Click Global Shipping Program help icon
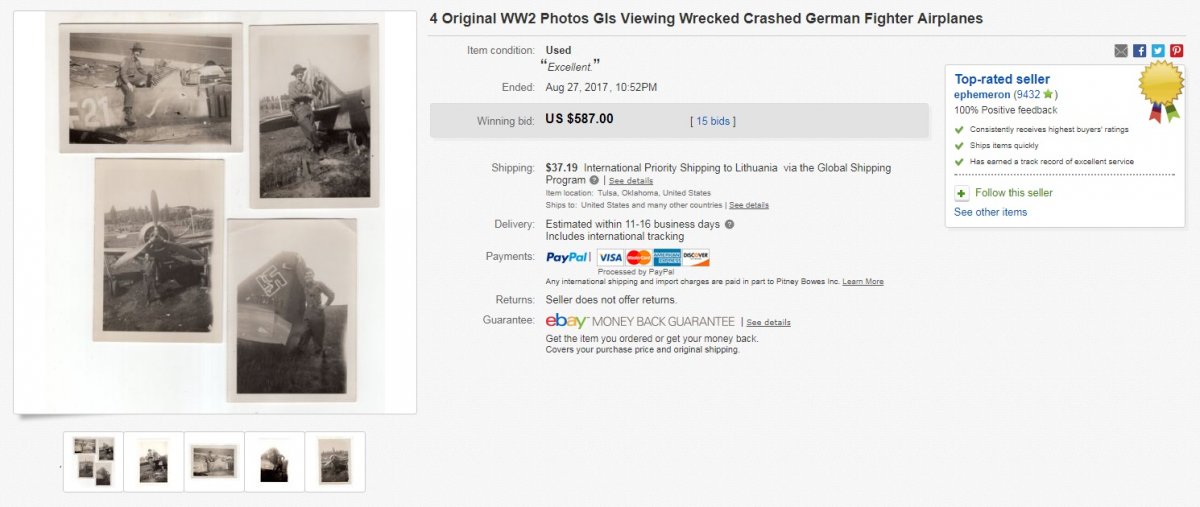 pyautogui.click(x=595, y=181)
